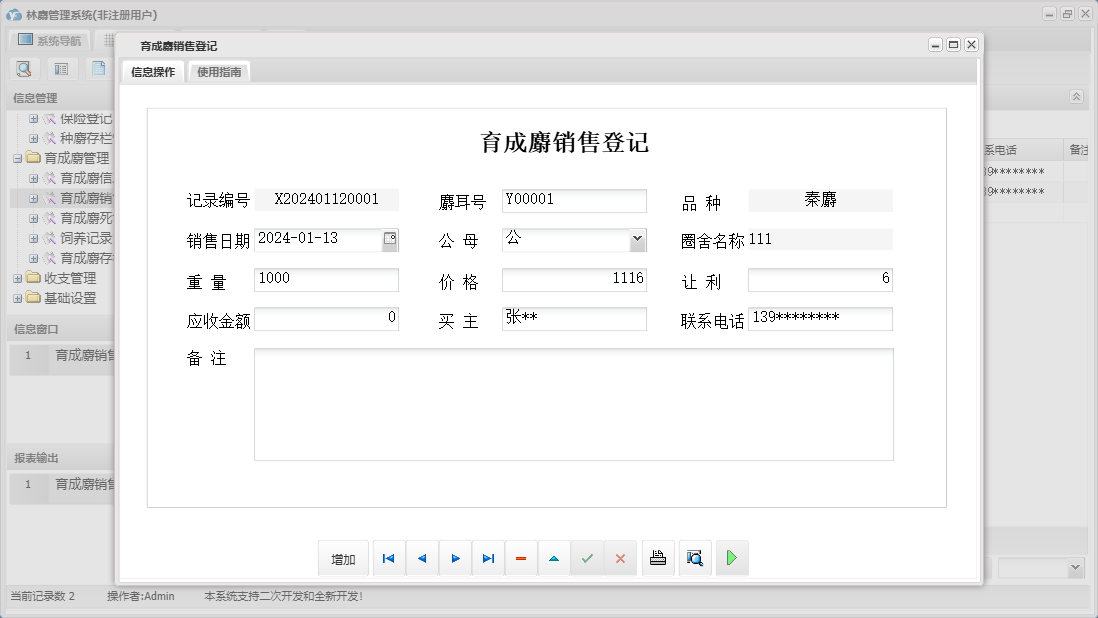The width and height of the screenshot is (1098, 618).
Task: Cancel edits with the red X
Action: coord(620,558)
